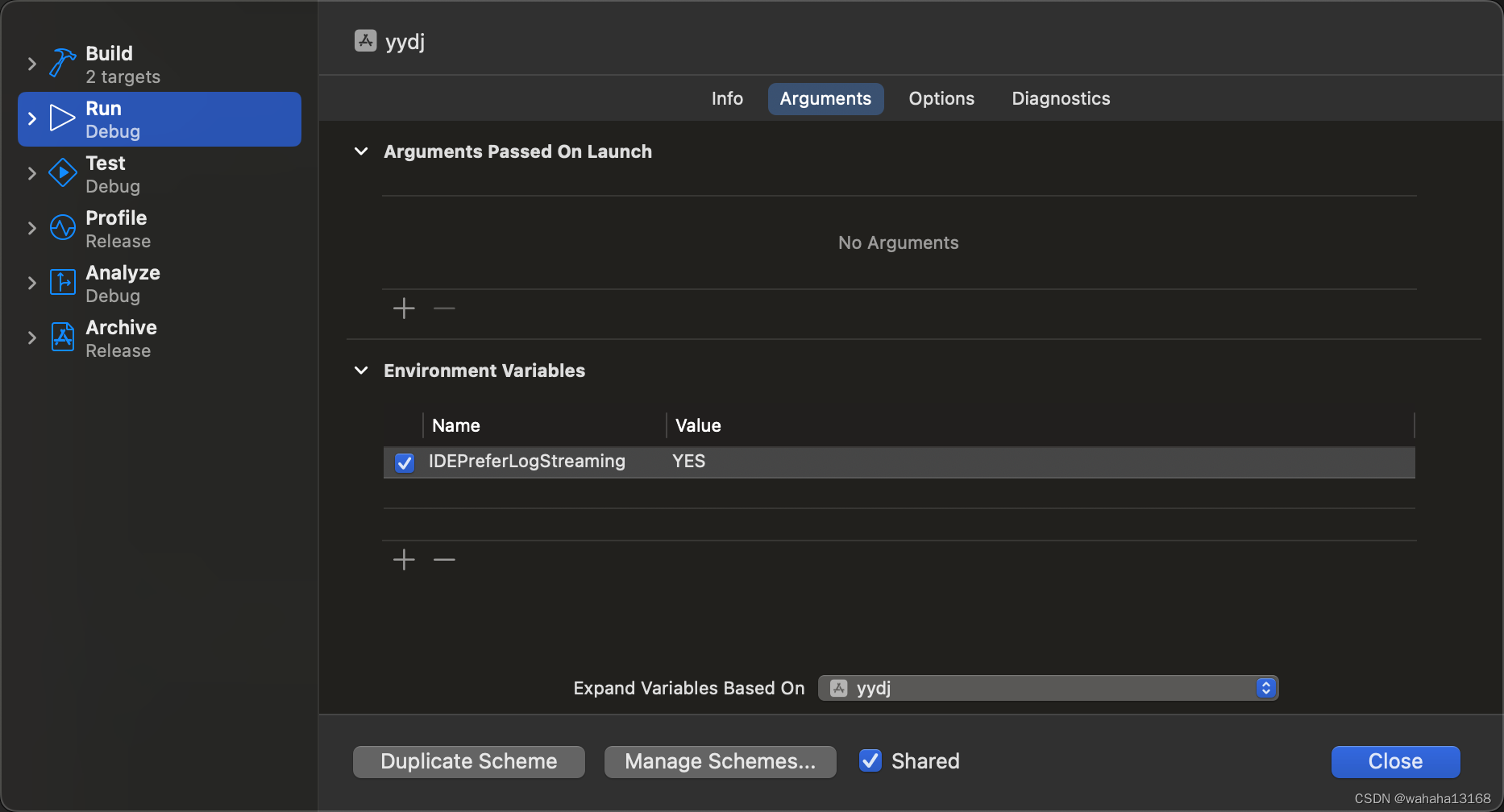Image resolution: width=1504 pixels, height=812 pixels.
Task: Select the Run play icon
Action: [x=62, y=118]
